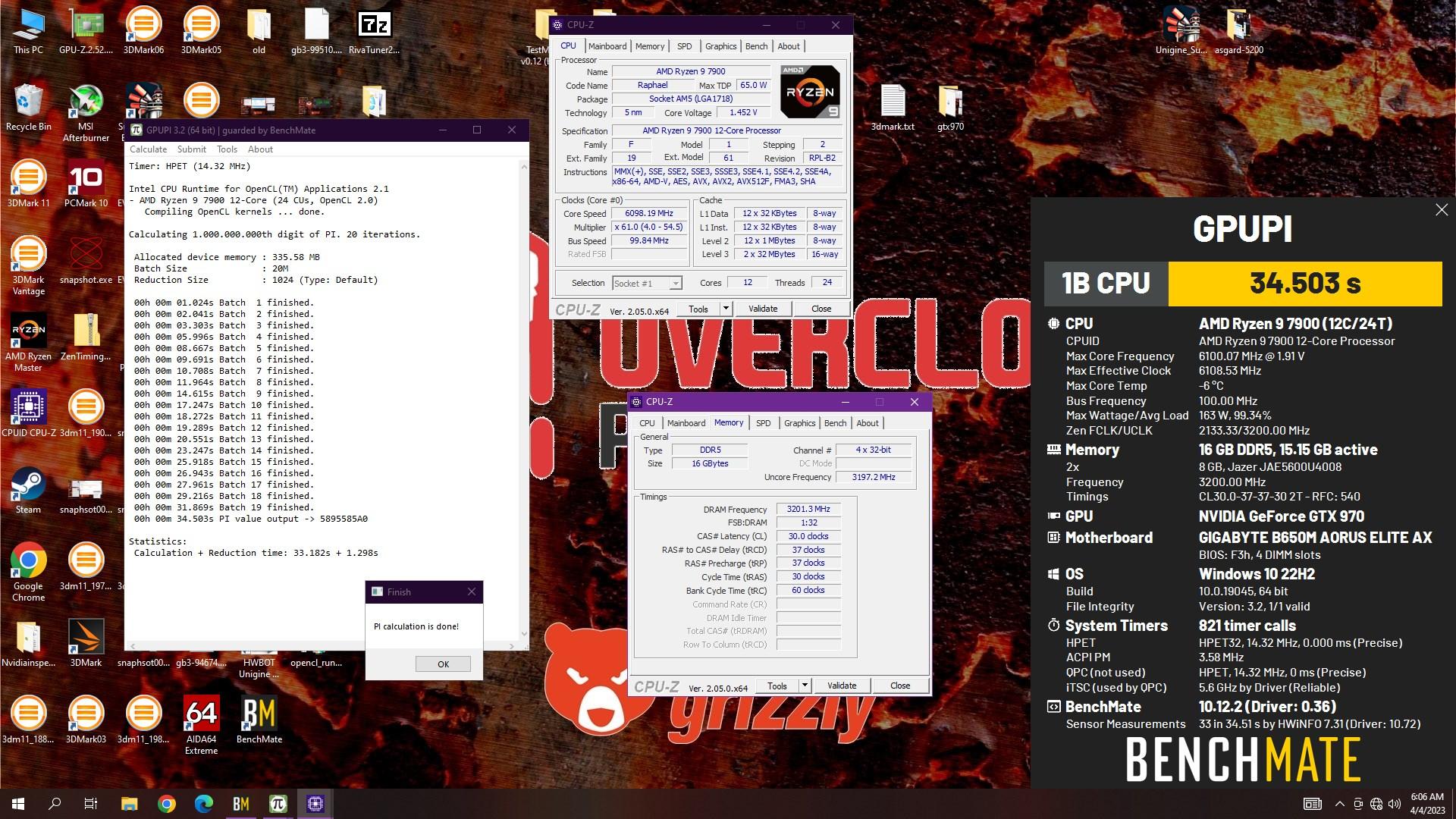Switch to the Mainboard tab in the top CPU-Z window
Screen dimensions: 1456x819
coord(607,46)
